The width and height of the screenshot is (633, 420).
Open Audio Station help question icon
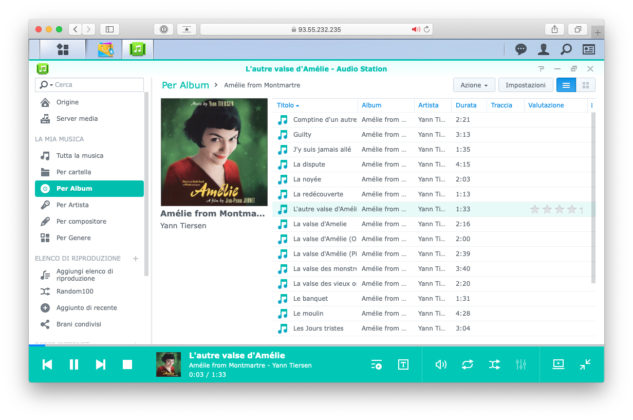pyautogui.click(x=541, y=69)
